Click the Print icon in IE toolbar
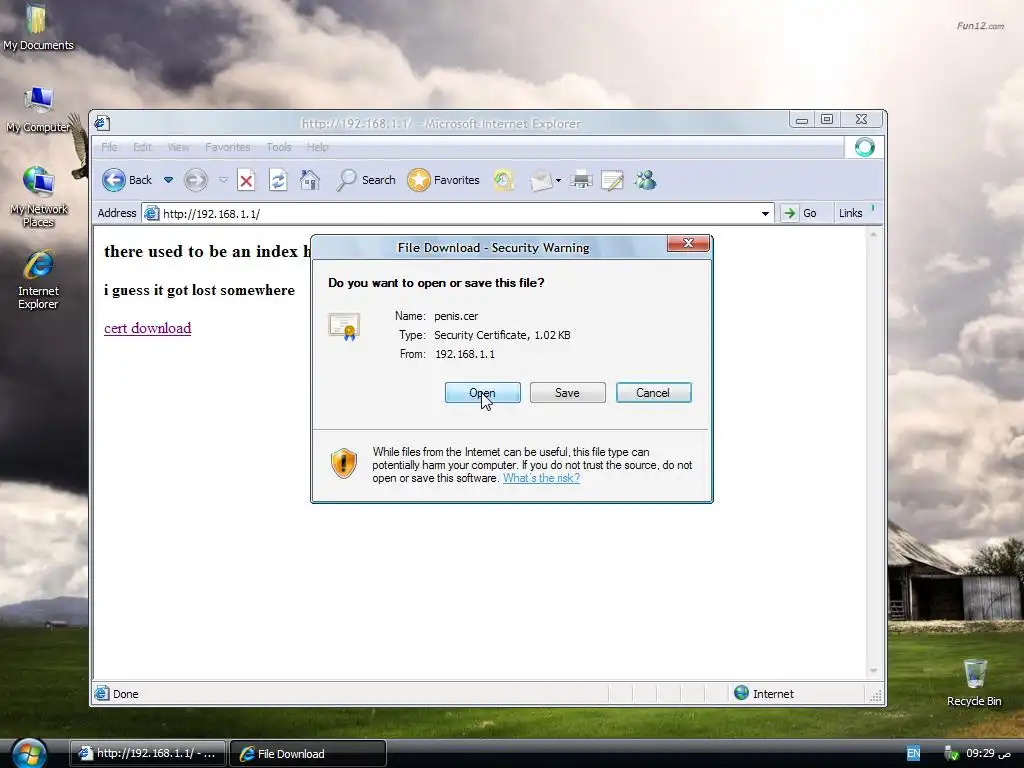 pos(581,180)
